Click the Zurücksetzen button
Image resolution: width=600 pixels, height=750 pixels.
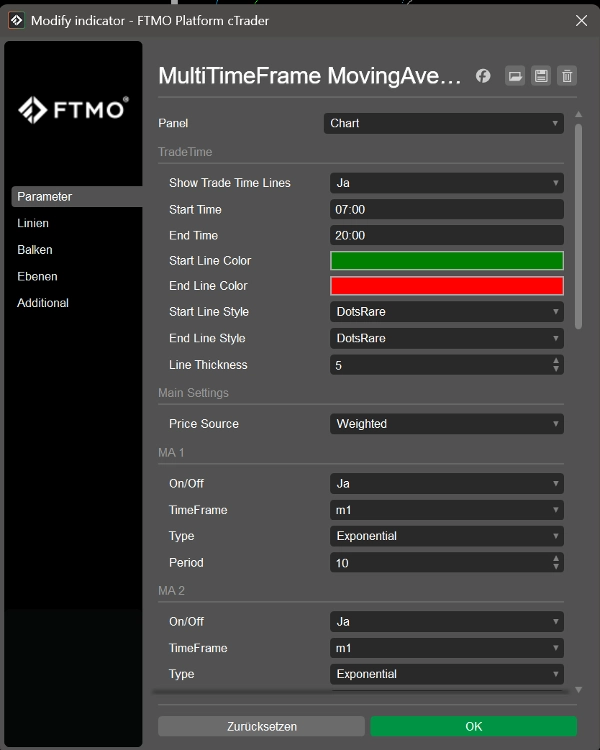(261, 726)
